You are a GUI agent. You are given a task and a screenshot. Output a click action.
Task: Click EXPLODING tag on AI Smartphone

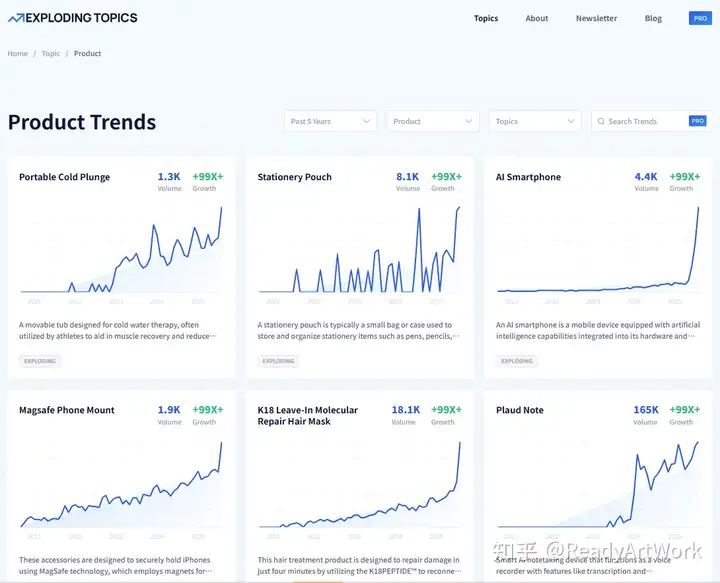[x=517, y=361]
